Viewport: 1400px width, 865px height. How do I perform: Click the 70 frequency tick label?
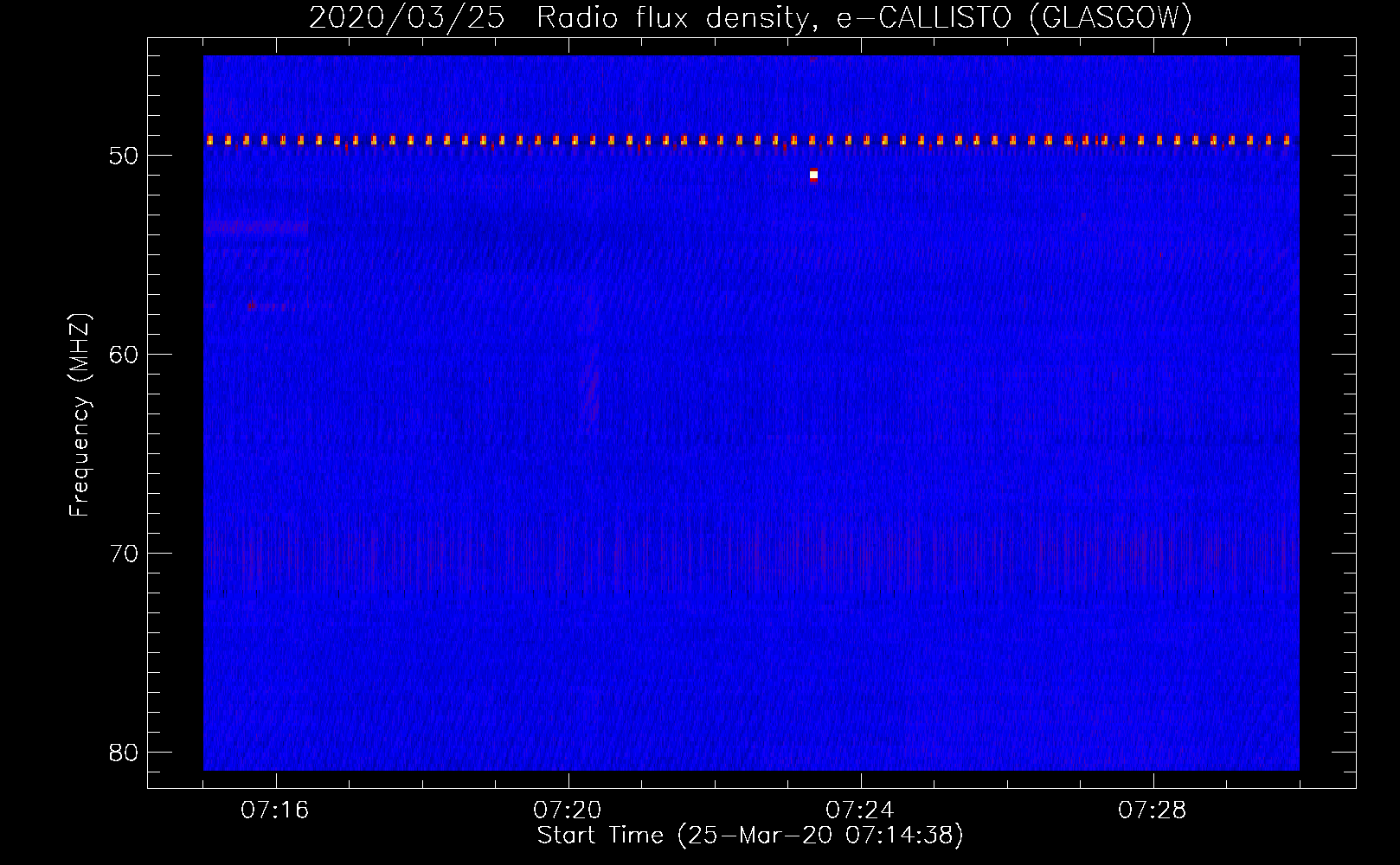[125, 553]
